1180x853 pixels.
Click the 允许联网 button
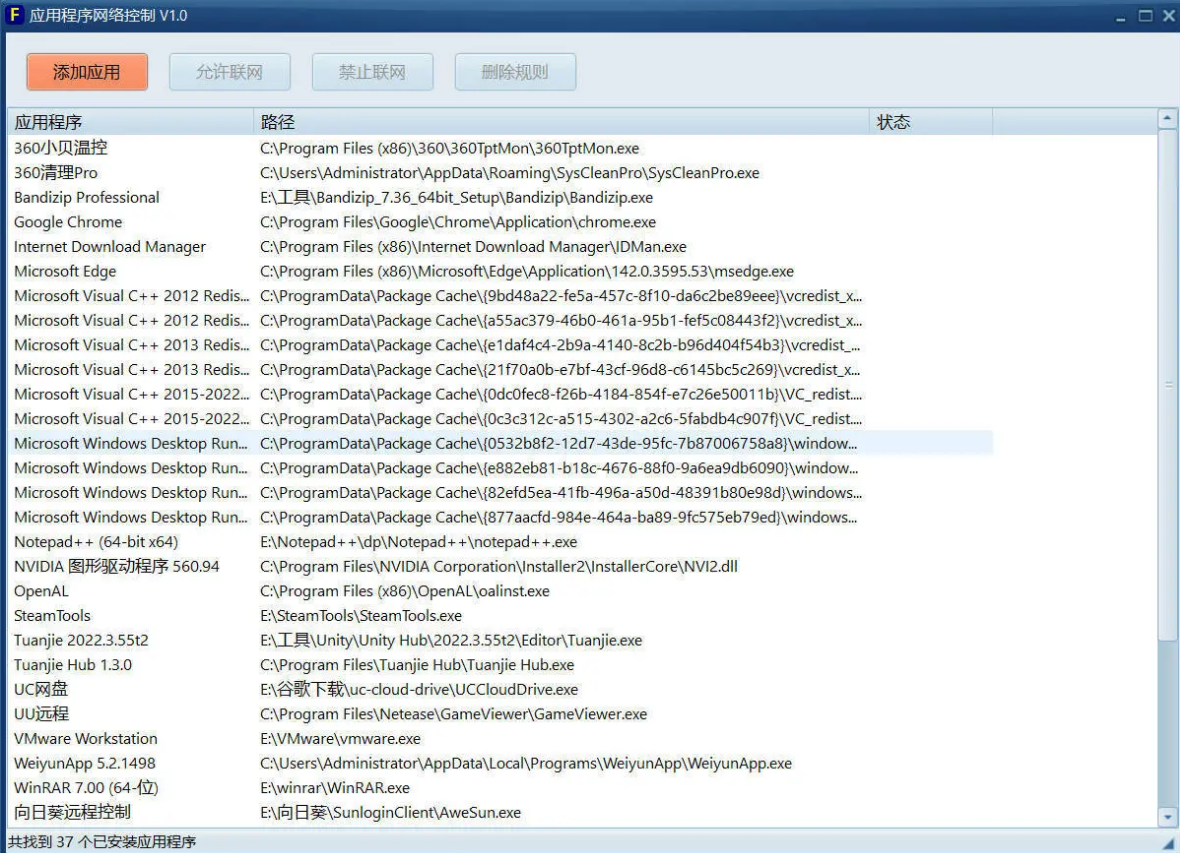coord(229,72)
